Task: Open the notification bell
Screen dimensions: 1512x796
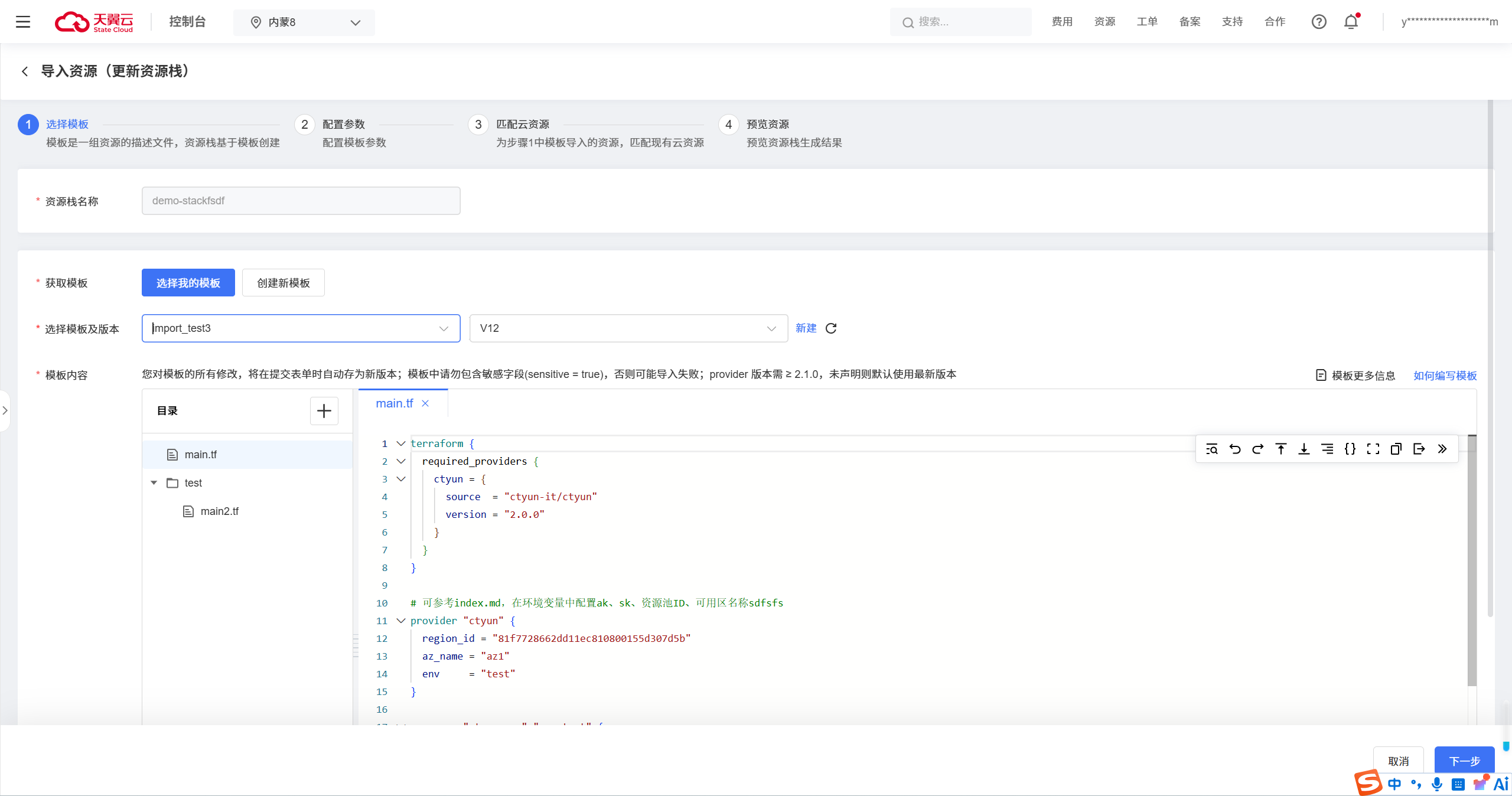Action: [1351, 22]
